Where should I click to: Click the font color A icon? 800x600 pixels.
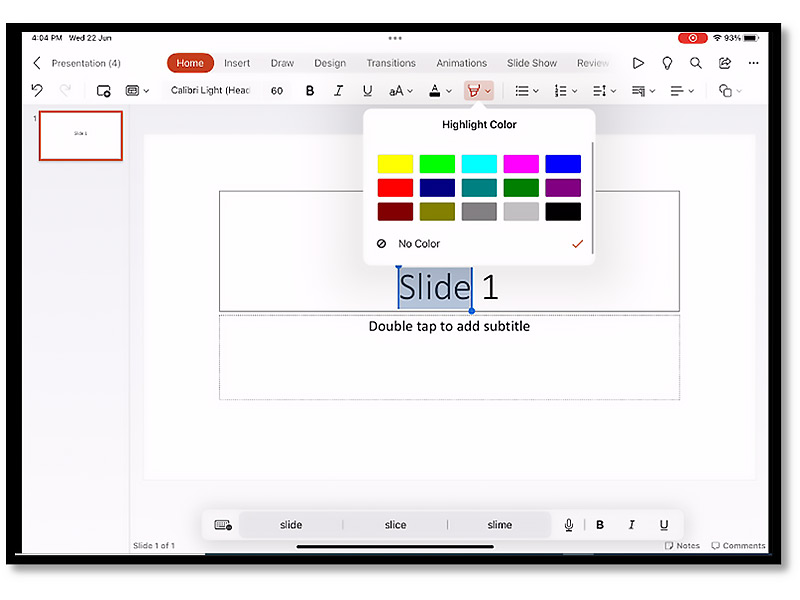click(x=435, y=91)
